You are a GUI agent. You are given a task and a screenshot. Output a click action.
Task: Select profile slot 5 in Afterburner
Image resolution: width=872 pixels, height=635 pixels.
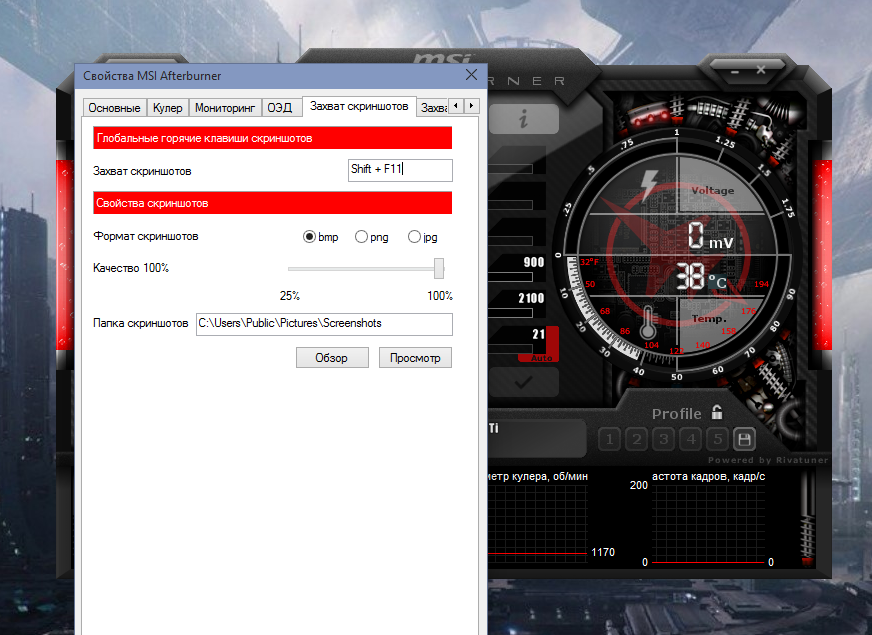[717, 440]
